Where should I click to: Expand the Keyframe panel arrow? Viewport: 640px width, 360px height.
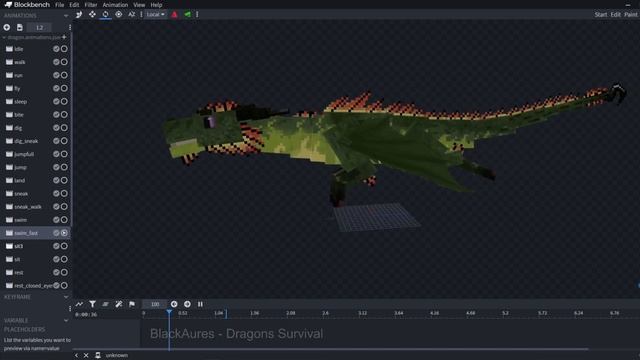point(66,297)
